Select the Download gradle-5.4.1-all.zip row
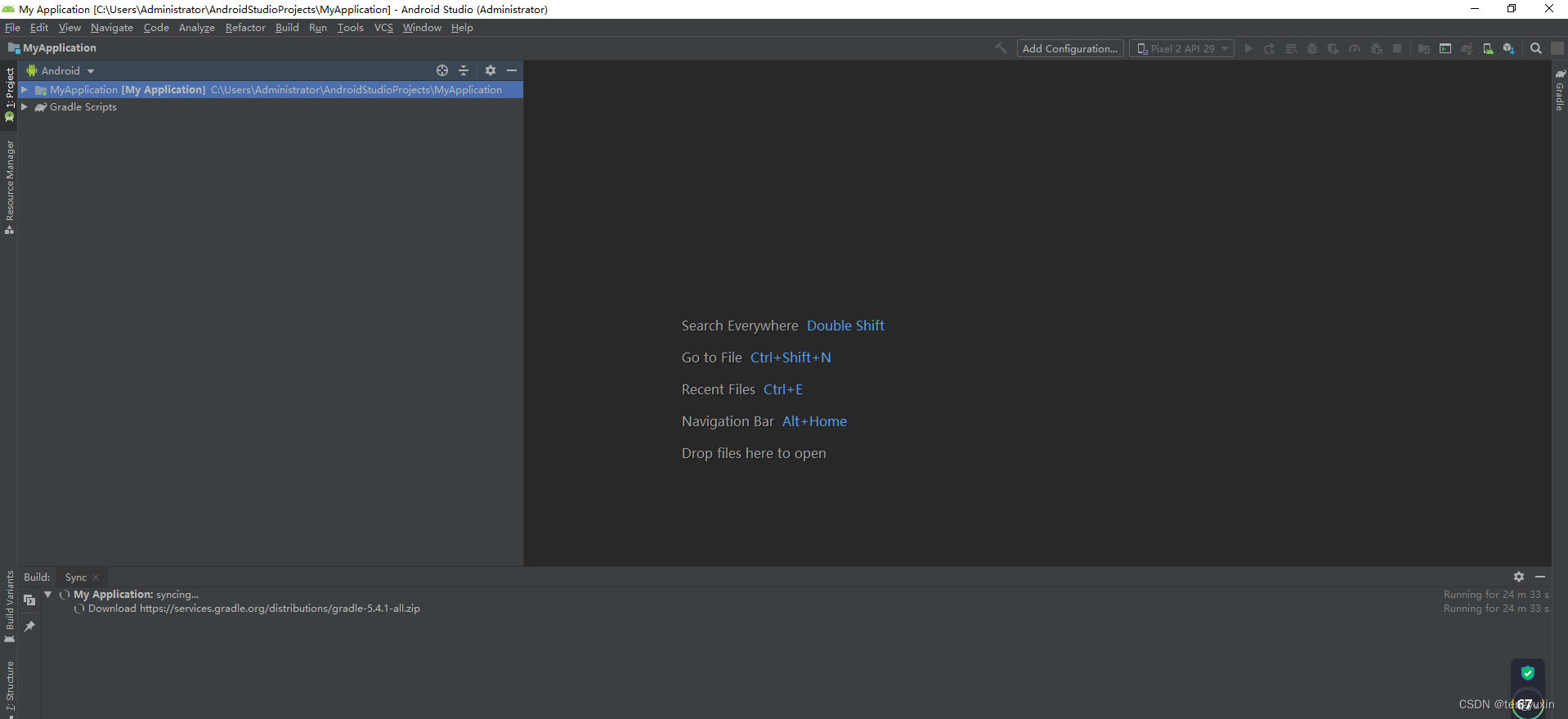 point(254,609)
